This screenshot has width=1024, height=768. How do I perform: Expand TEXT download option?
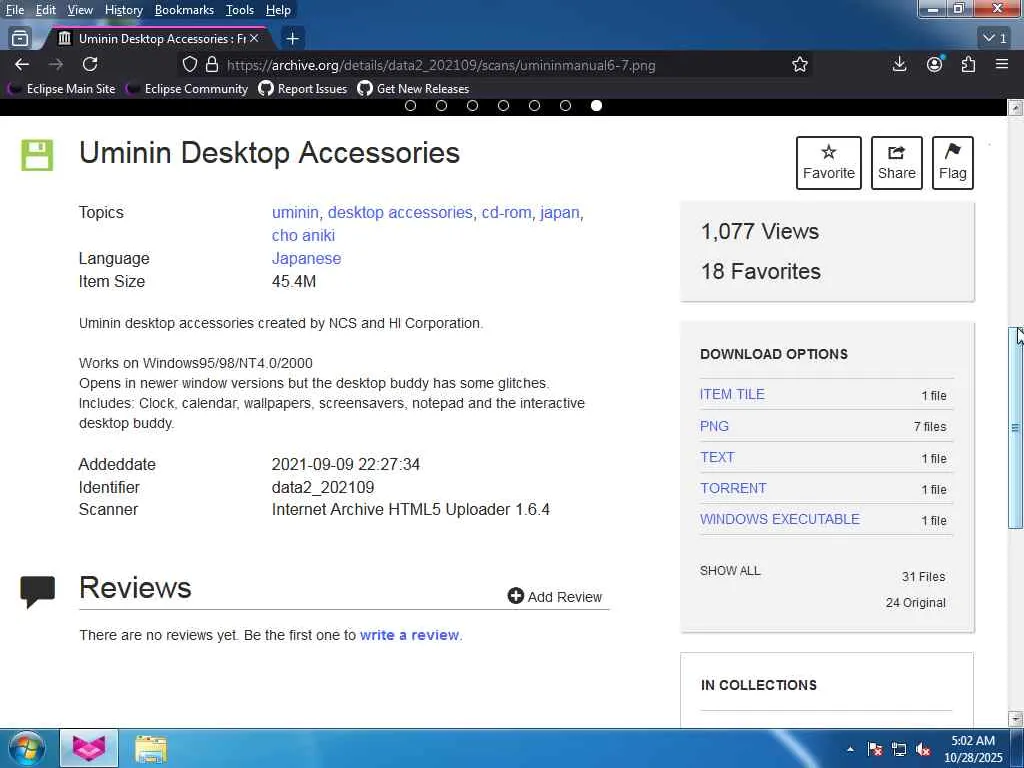click(x=717, y=457)
